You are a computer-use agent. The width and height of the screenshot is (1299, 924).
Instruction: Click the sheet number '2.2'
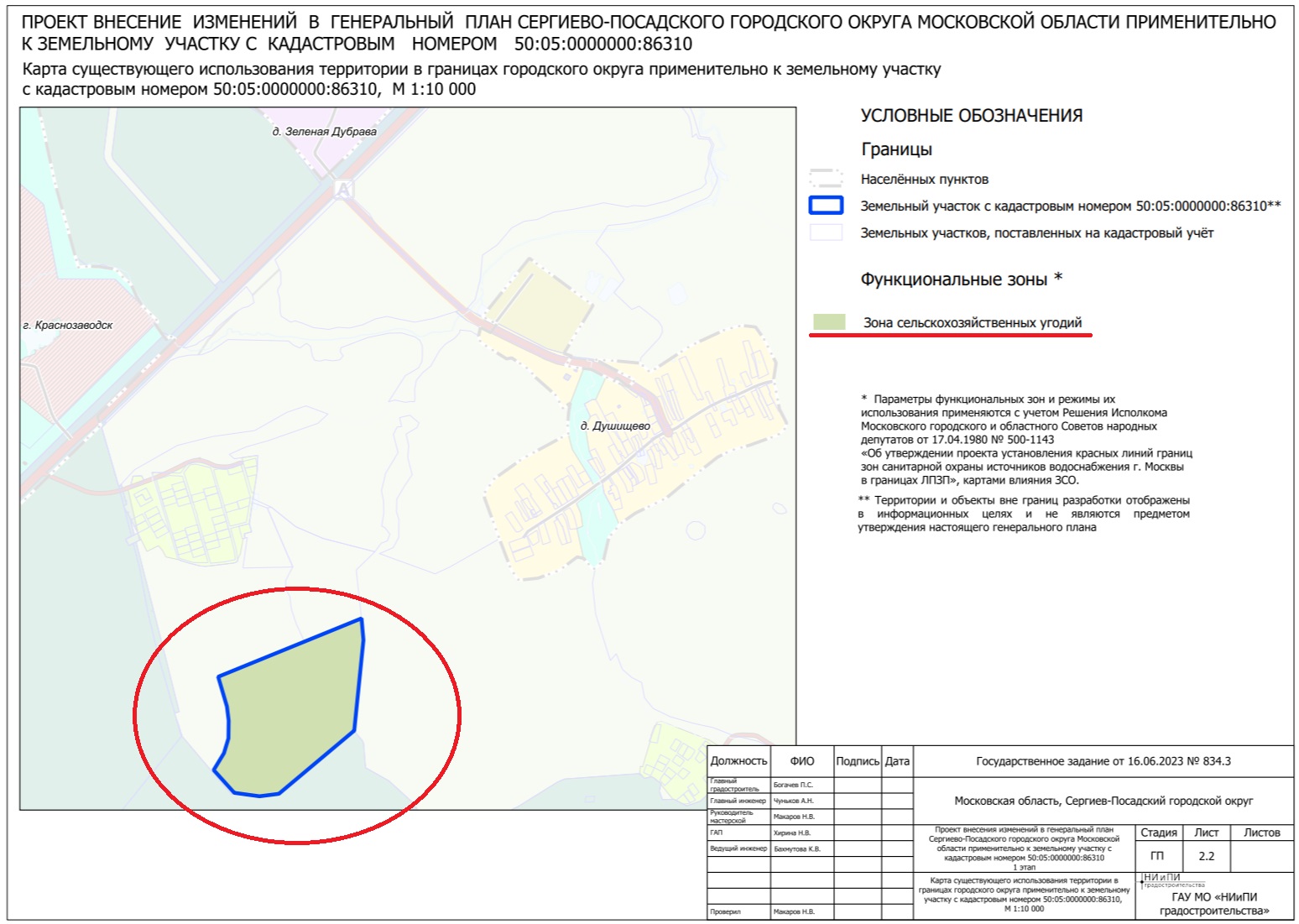[x=1207, y=856]
